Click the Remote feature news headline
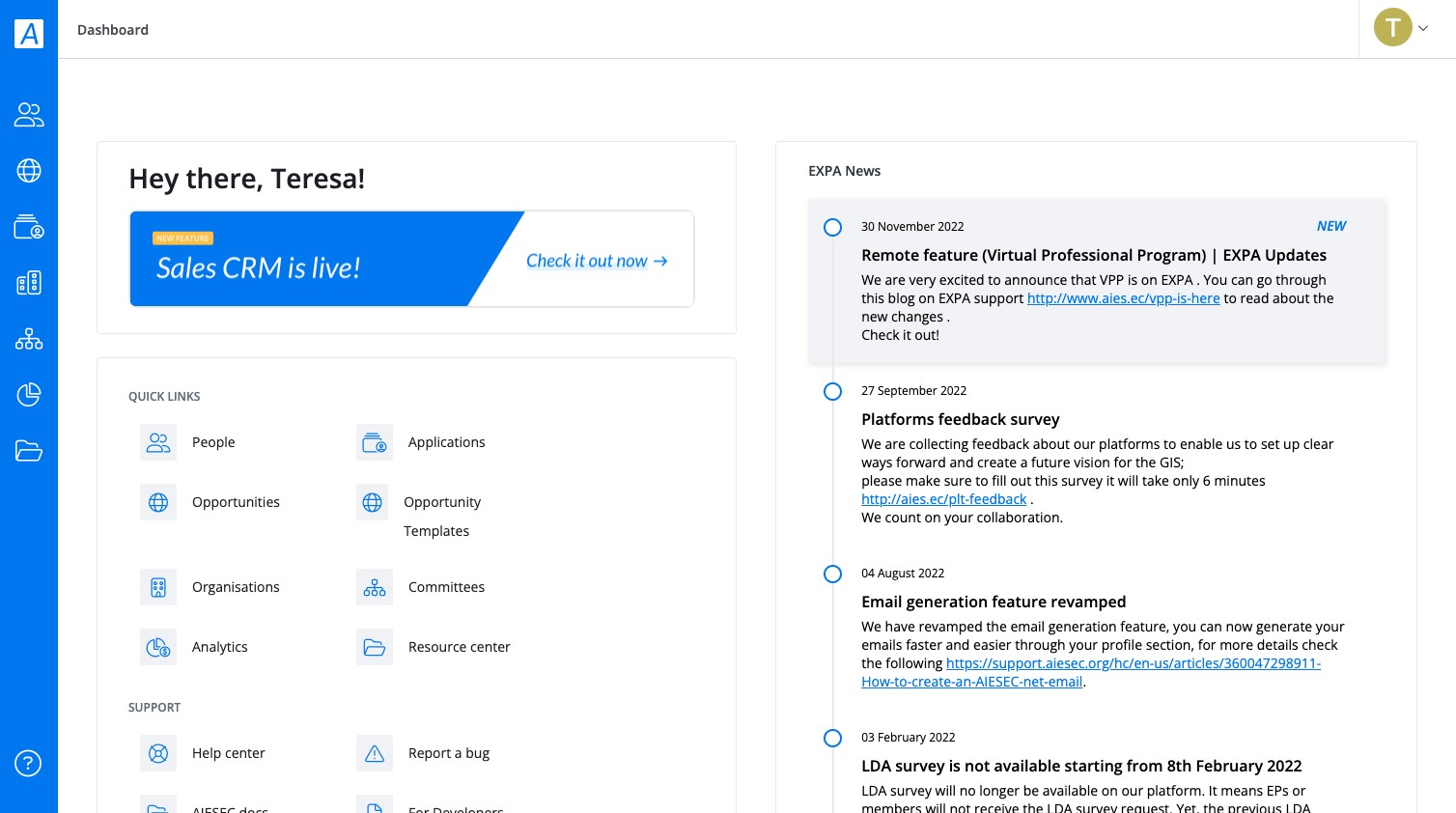 tap(1094, 255)
